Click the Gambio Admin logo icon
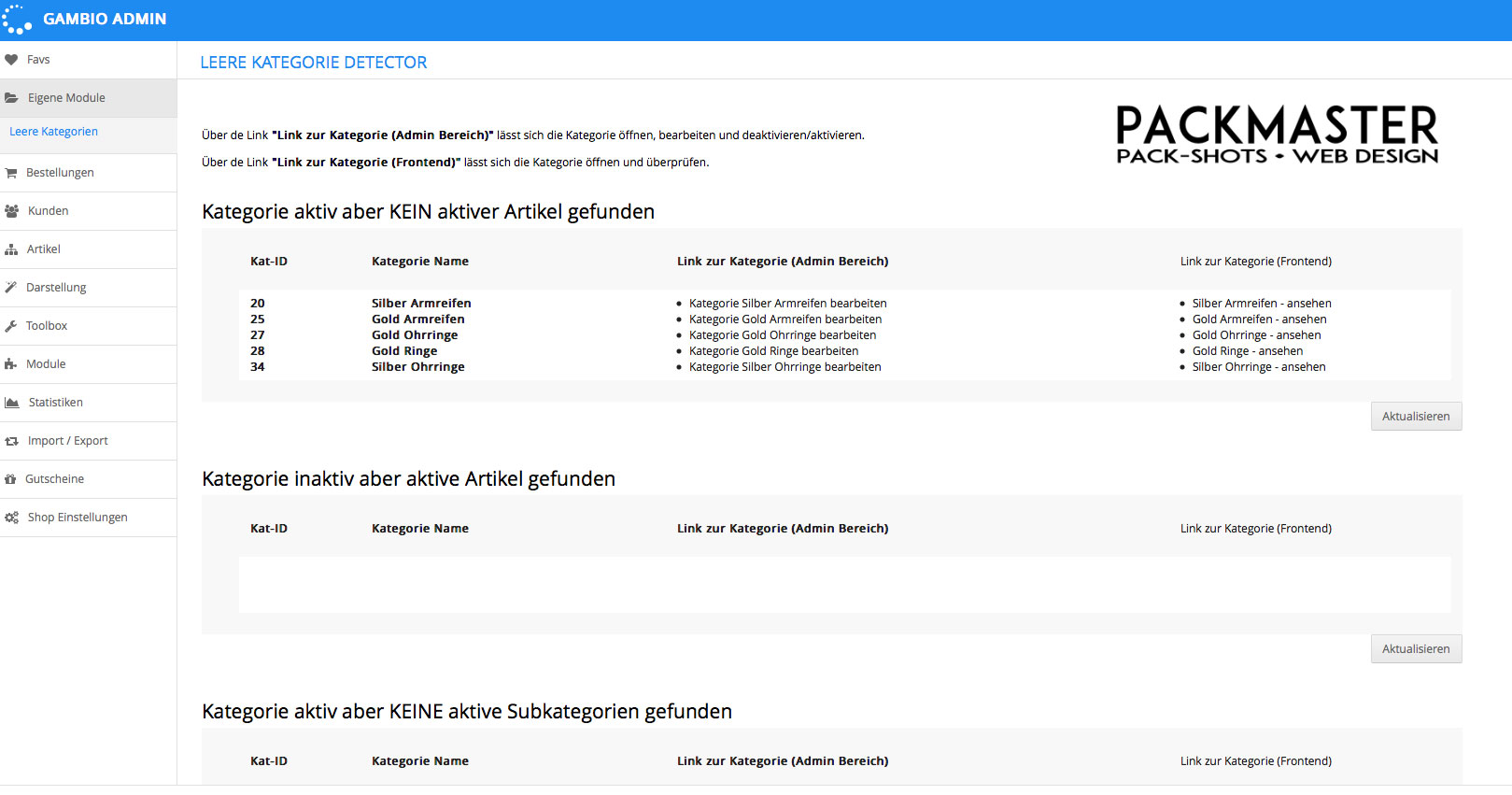The image size is (1512, 795). [x=17, y=19]
